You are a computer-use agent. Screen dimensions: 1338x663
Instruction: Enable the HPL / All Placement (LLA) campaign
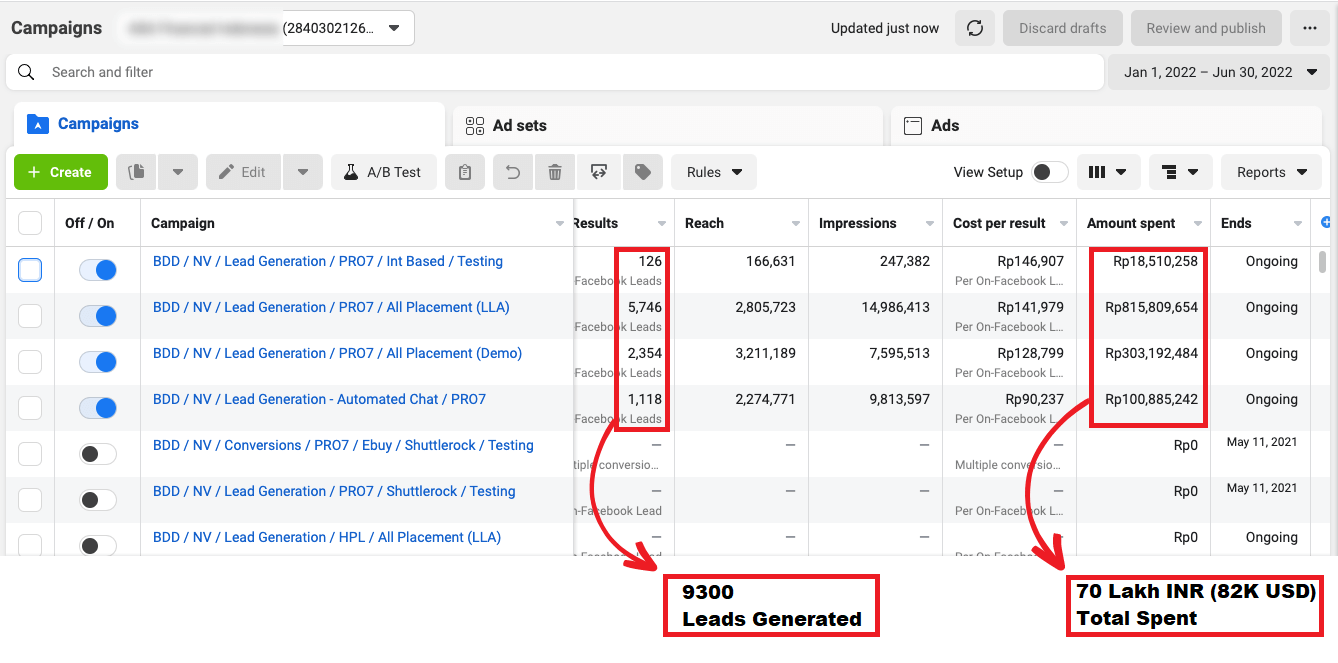pos(98,545)
